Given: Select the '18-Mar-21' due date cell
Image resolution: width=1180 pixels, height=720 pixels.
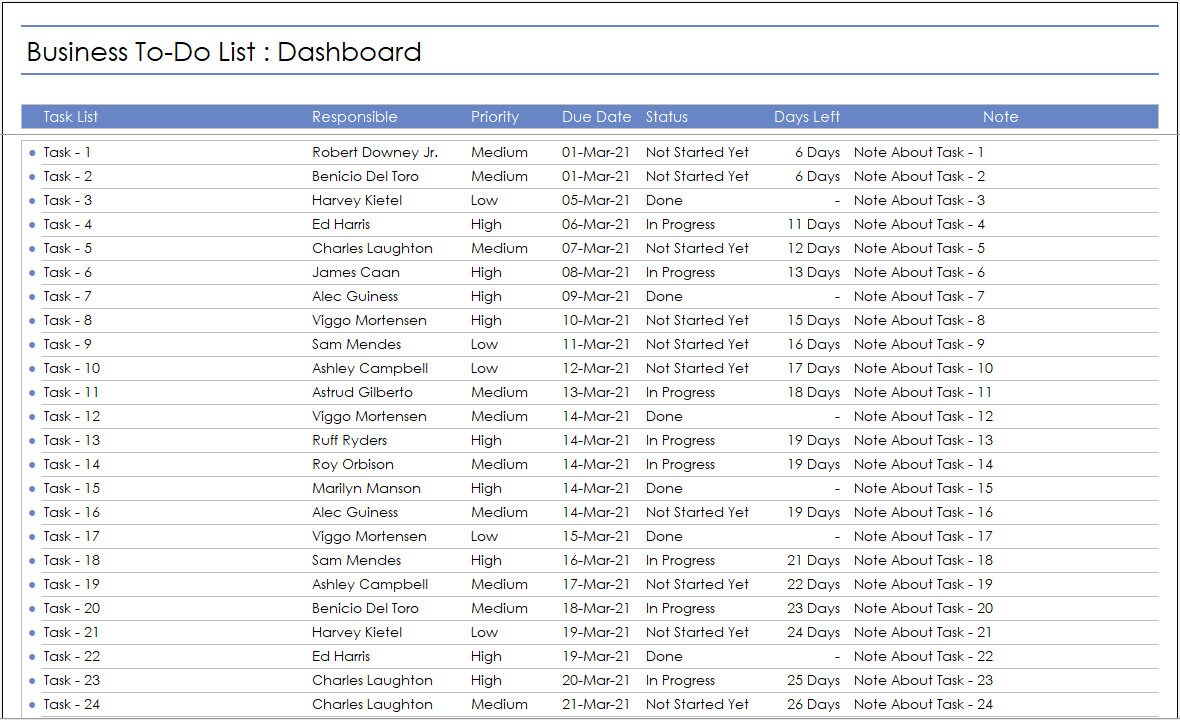Looking at the screenshot, I should tap(595, 609).
